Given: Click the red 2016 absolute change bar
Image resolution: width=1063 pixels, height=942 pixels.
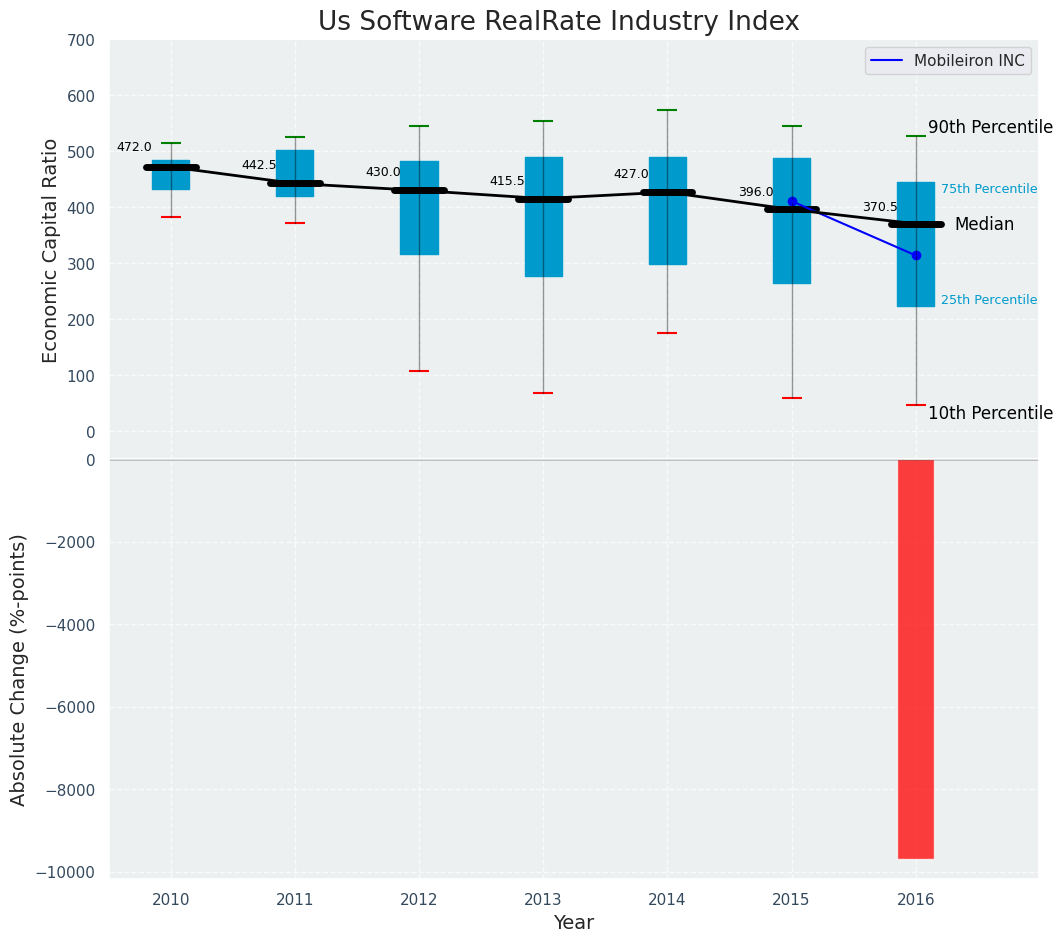Looking at the screenshot, I should point(916,659).
